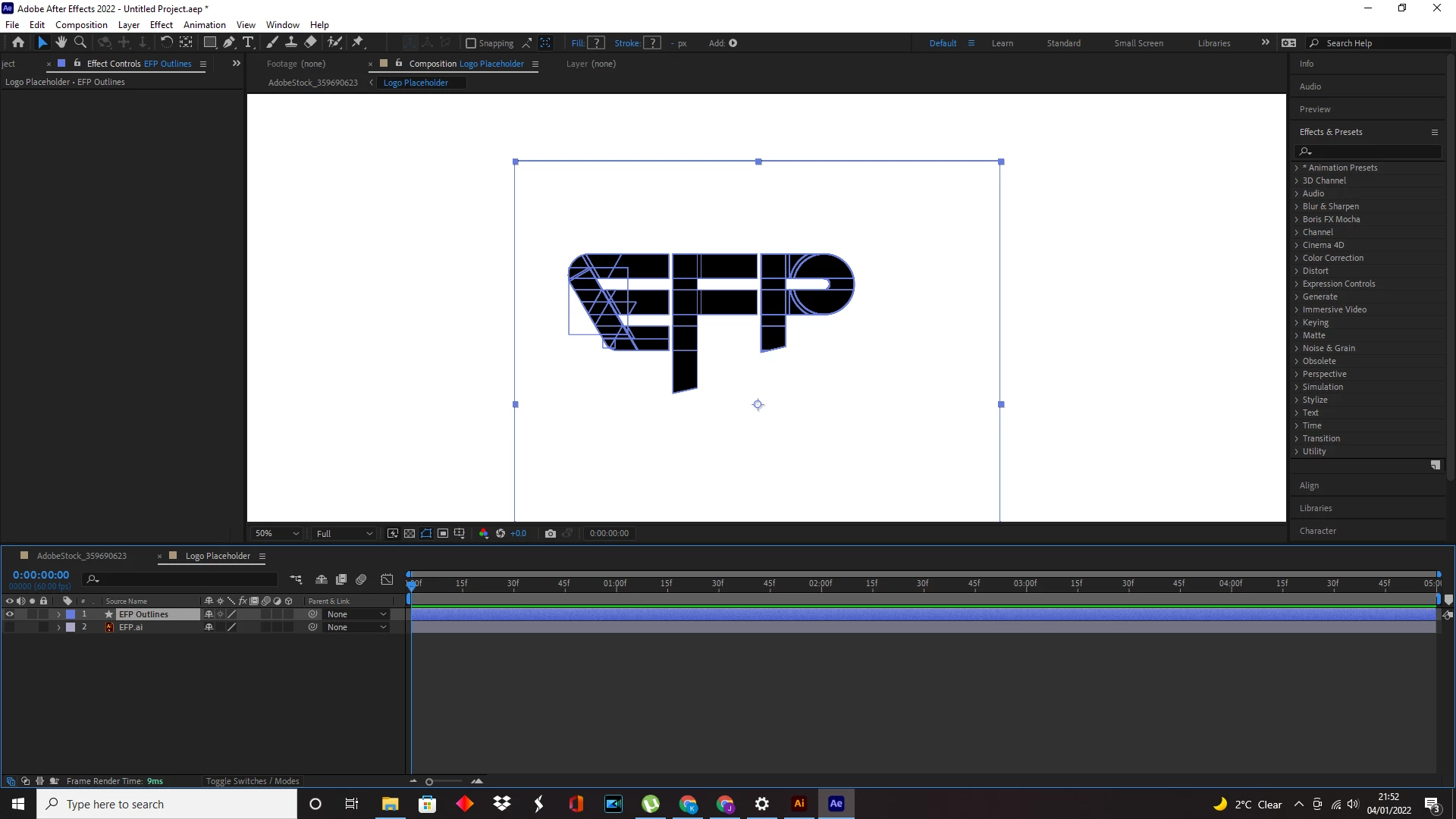The image size is (1456, 819).
Task: Select the Puppet Pin tool
Action: point(358,42)
